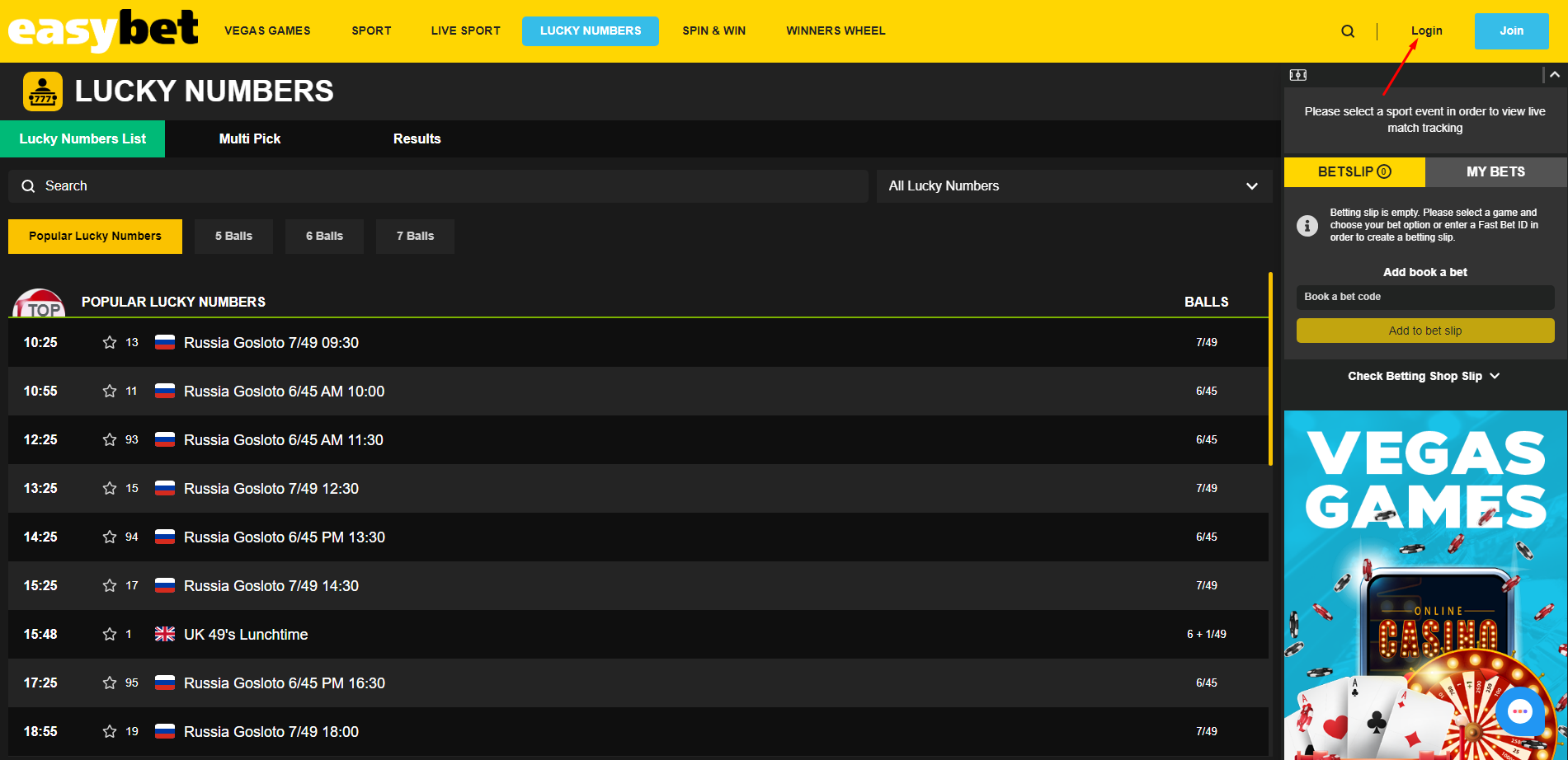Open Winners Wheel menu item
The height and width of the screenshot is (760, 1568).
point(836,30)
